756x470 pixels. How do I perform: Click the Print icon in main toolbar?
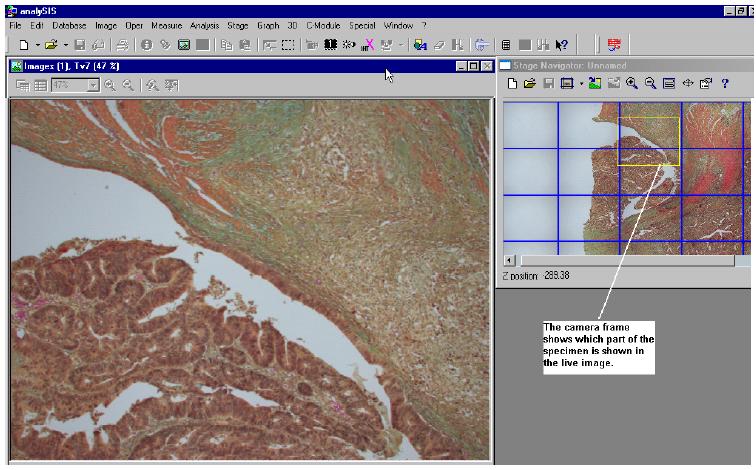tap(122, 45)
